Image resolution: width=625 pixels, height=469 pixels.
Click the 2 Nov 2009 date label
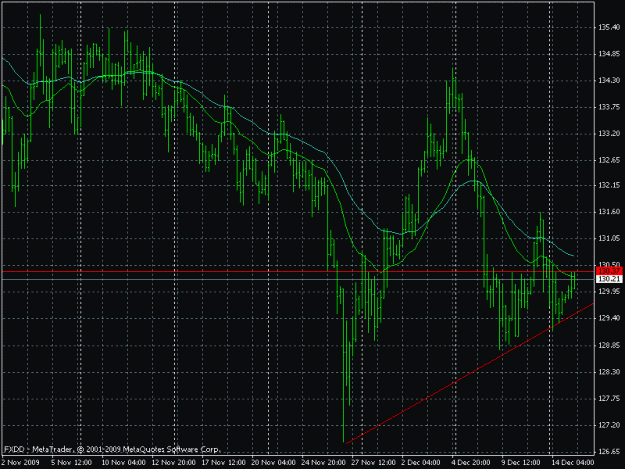[20, 462]
